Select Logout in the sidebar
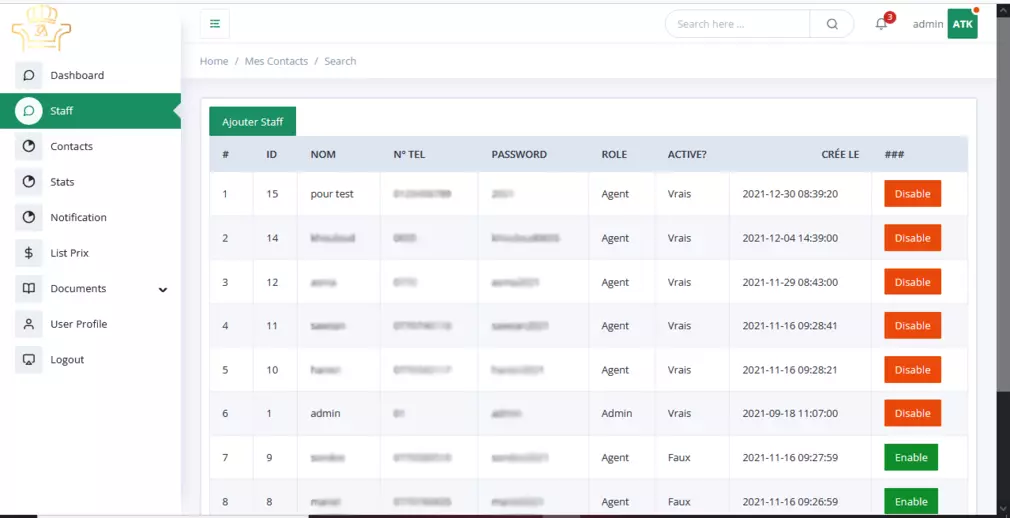Image resolution: width=1010 pixels, height=518 pixels. pos(67,360)
